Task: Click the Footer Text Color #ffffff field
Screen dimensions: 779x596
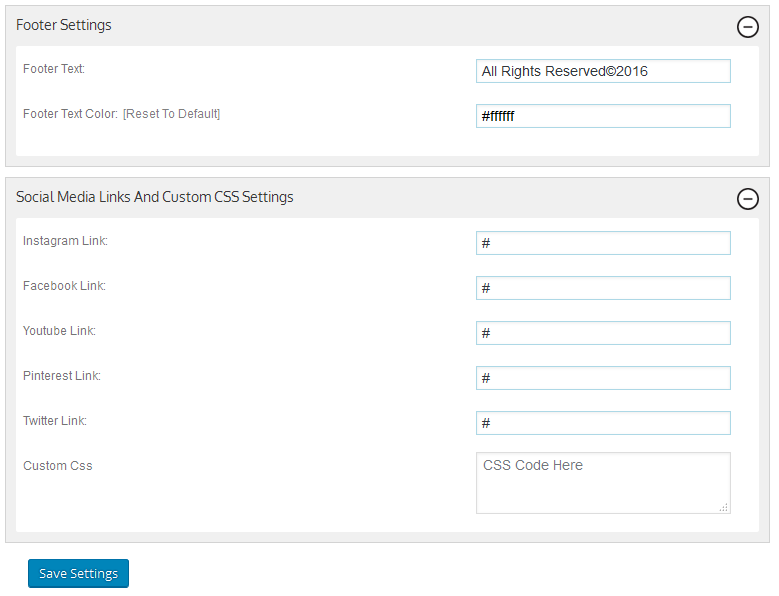Action: tap(603, 116)
